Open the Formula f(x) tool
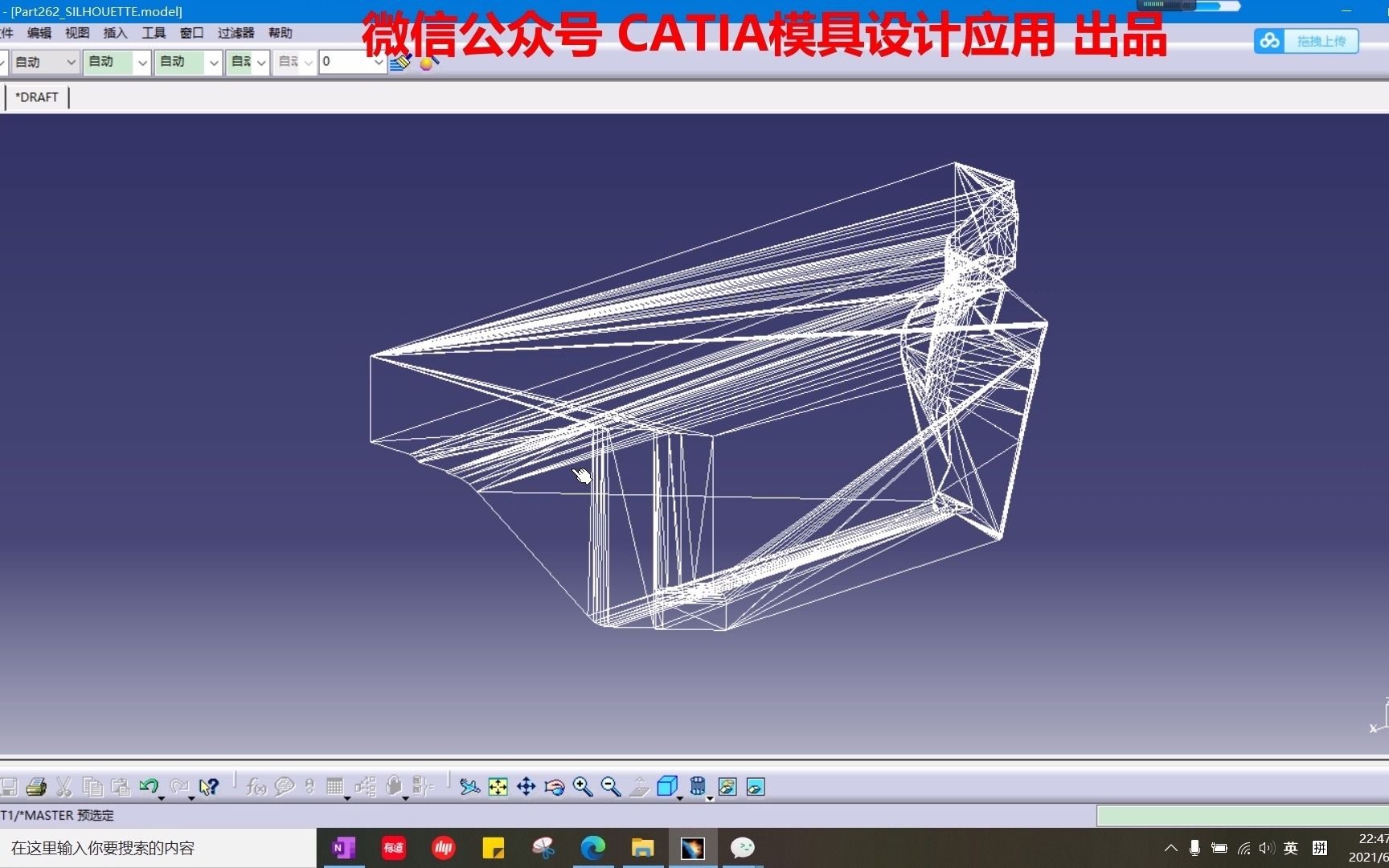The height and width of the screenshot is (868, 1389). coord(256,787)
